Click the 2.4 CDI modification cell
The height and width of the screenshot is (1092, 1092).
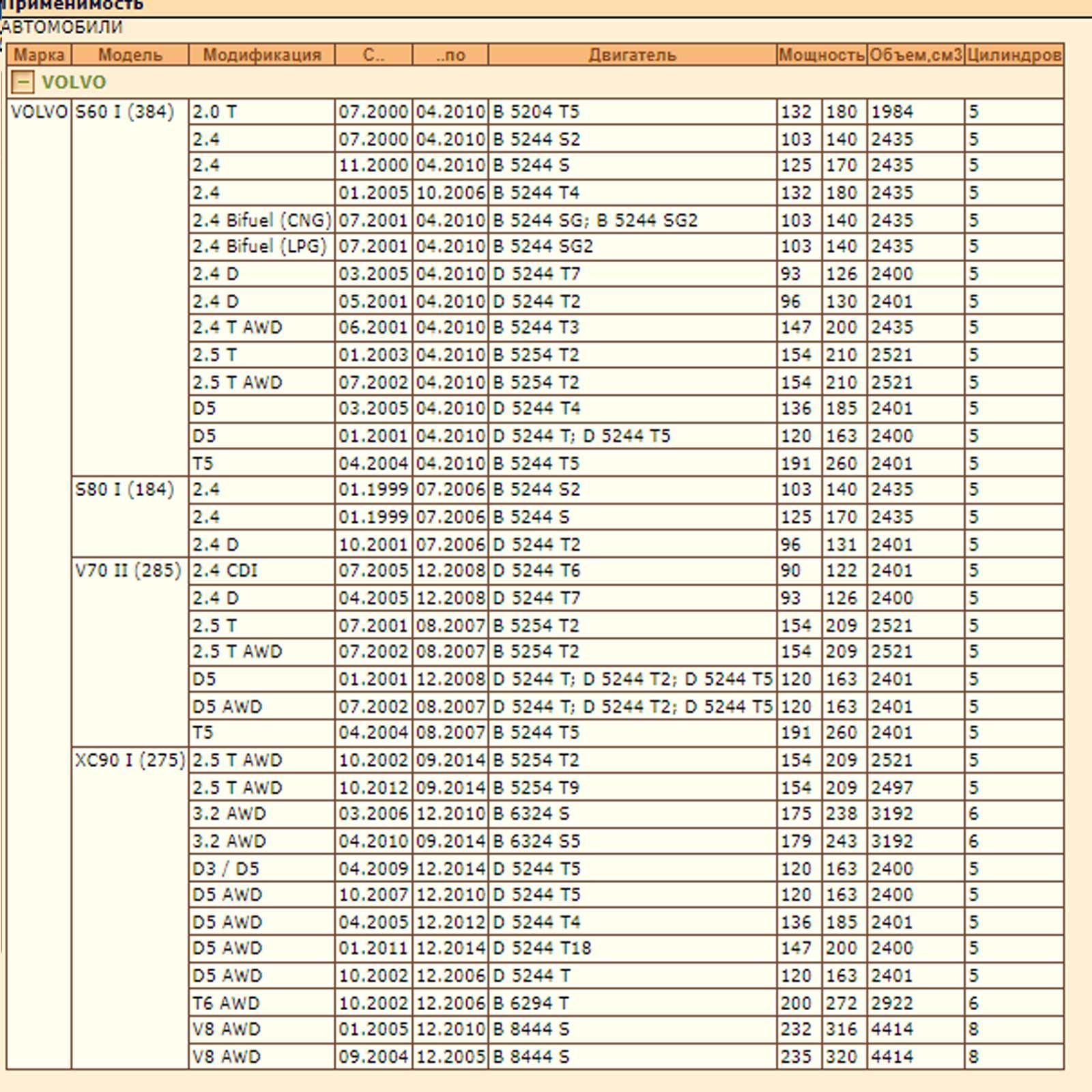(262, 571)
